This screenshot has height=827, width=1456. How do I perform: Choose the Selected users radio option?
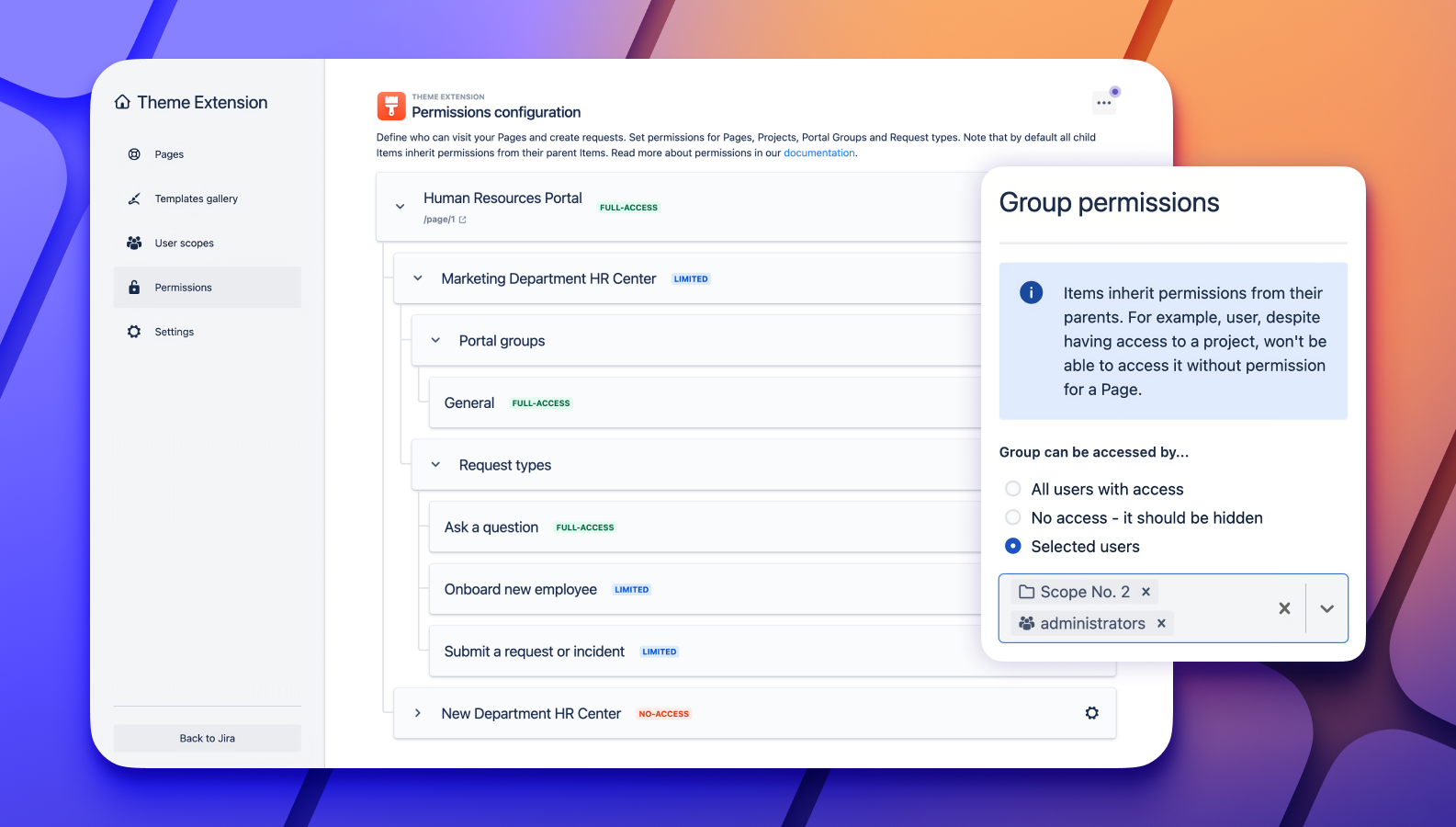point(1013,546)
